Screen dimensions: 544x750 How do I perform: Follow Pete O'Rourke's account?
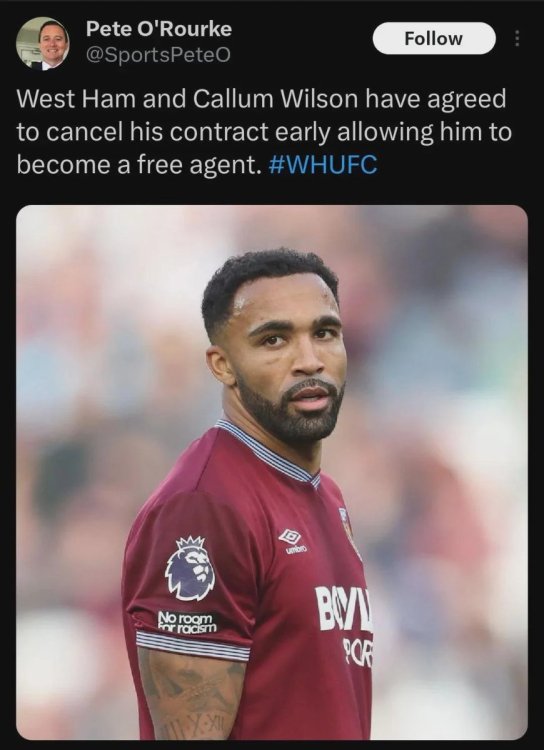tap(434, 38)
